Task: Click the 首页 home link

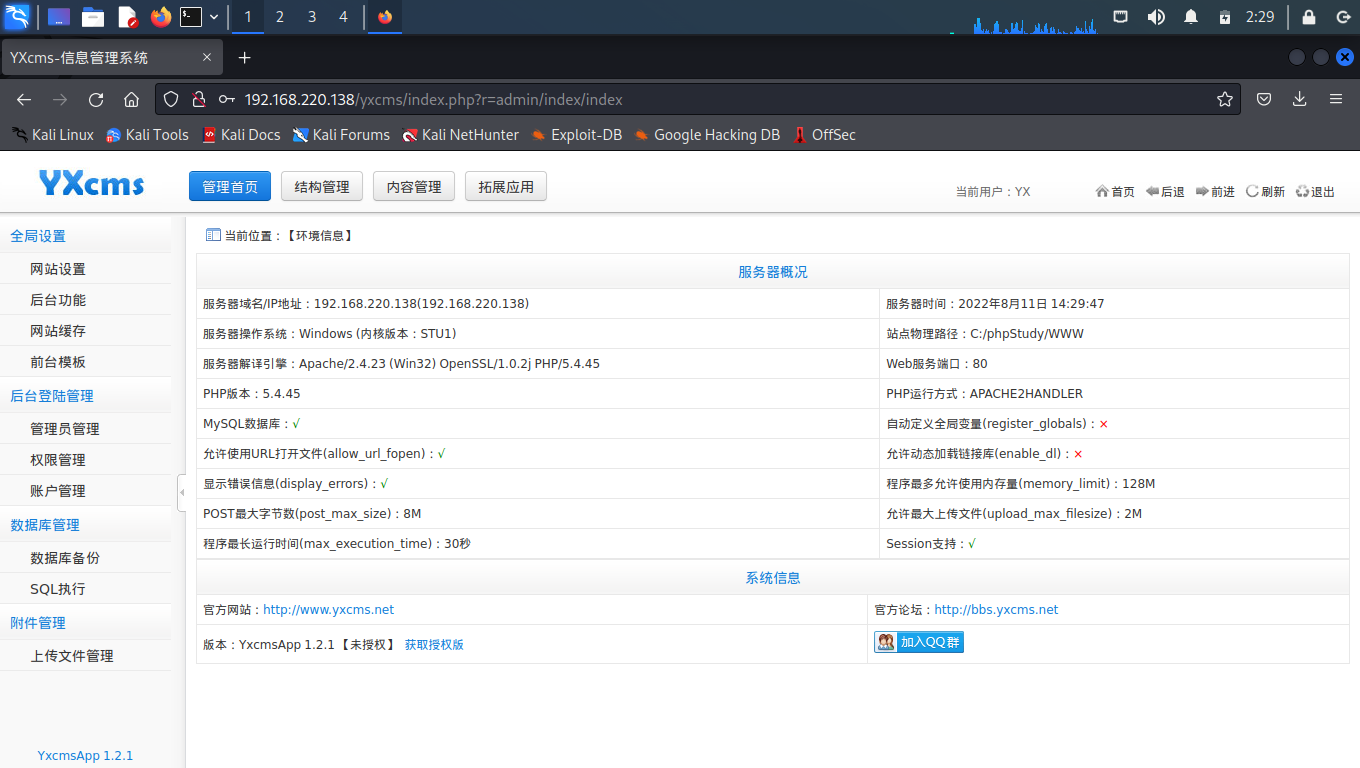Action: pyautogui.click(x=1115, y=192)
